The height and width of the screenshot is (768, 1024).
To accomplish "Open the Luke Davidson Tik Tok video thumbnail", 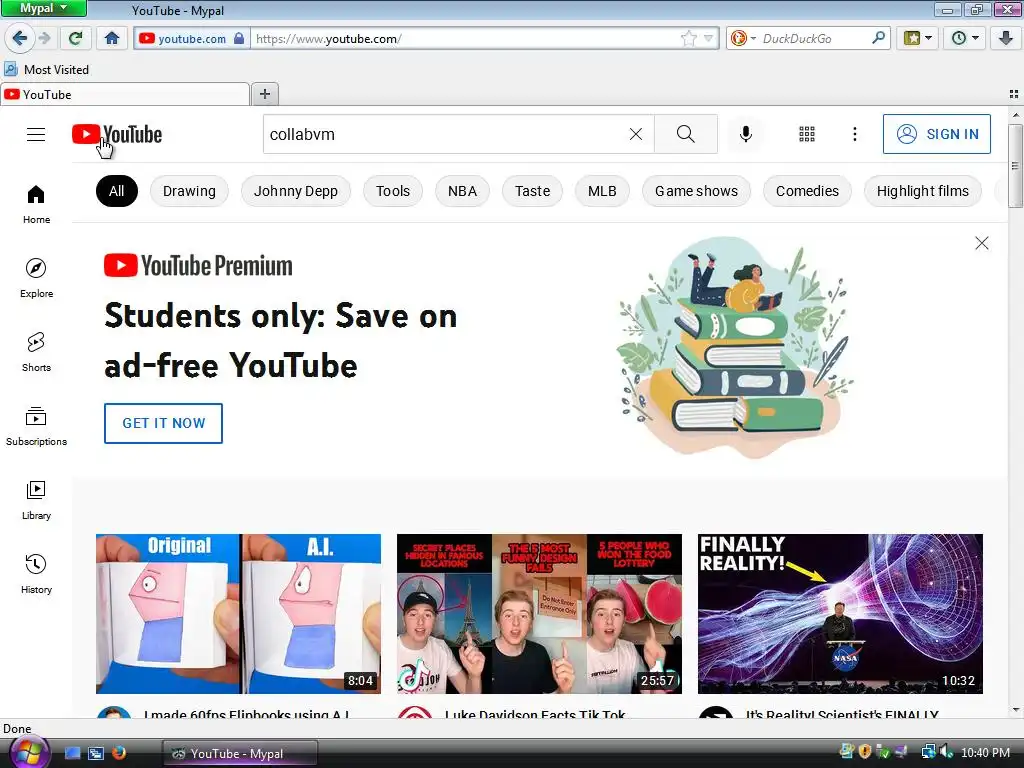I will 539,614.
